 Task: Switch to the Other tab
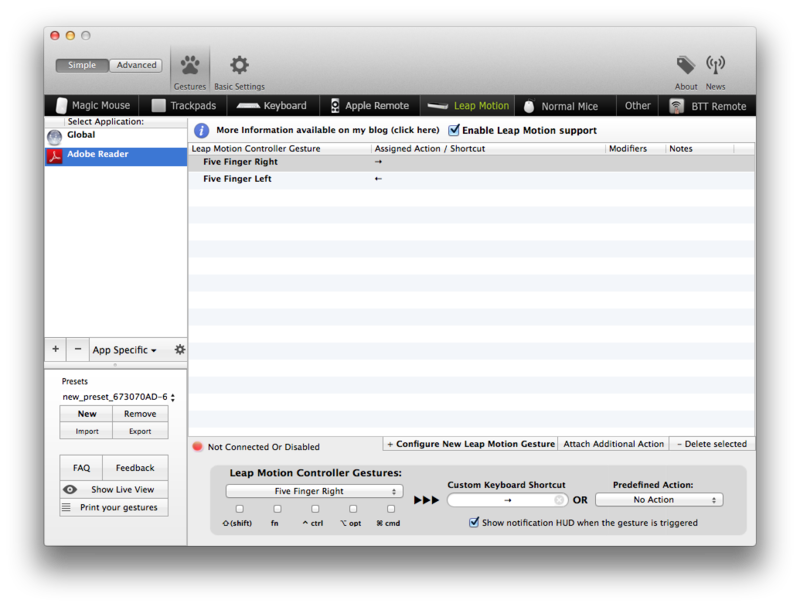click(637, 106)
